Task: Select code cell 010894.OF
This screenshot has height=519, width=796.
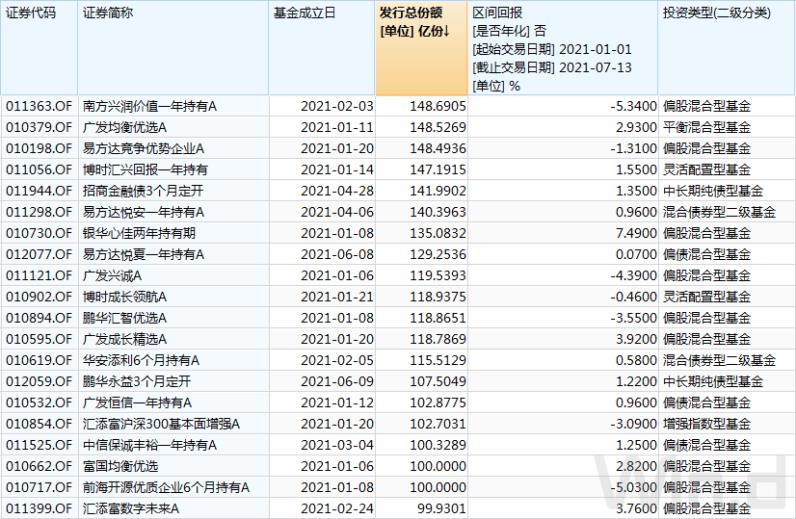Action: coord(39,318)
